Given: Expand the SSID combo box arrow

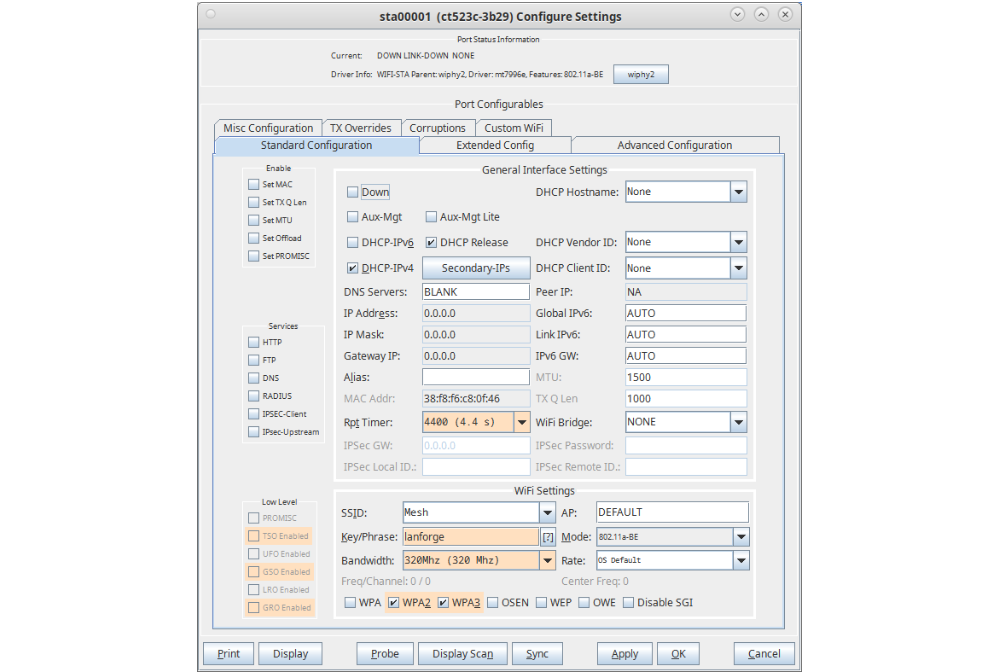Looking at the screenshot, I should pos(547,512).
